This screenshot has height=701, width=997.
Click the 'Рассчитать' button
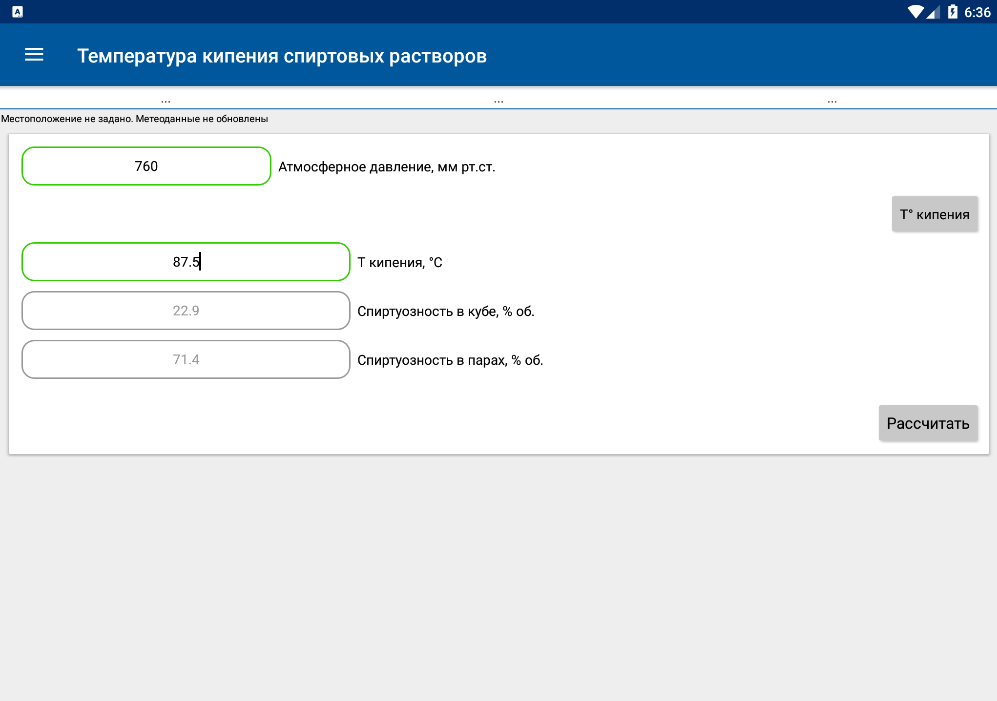(928, 423)
